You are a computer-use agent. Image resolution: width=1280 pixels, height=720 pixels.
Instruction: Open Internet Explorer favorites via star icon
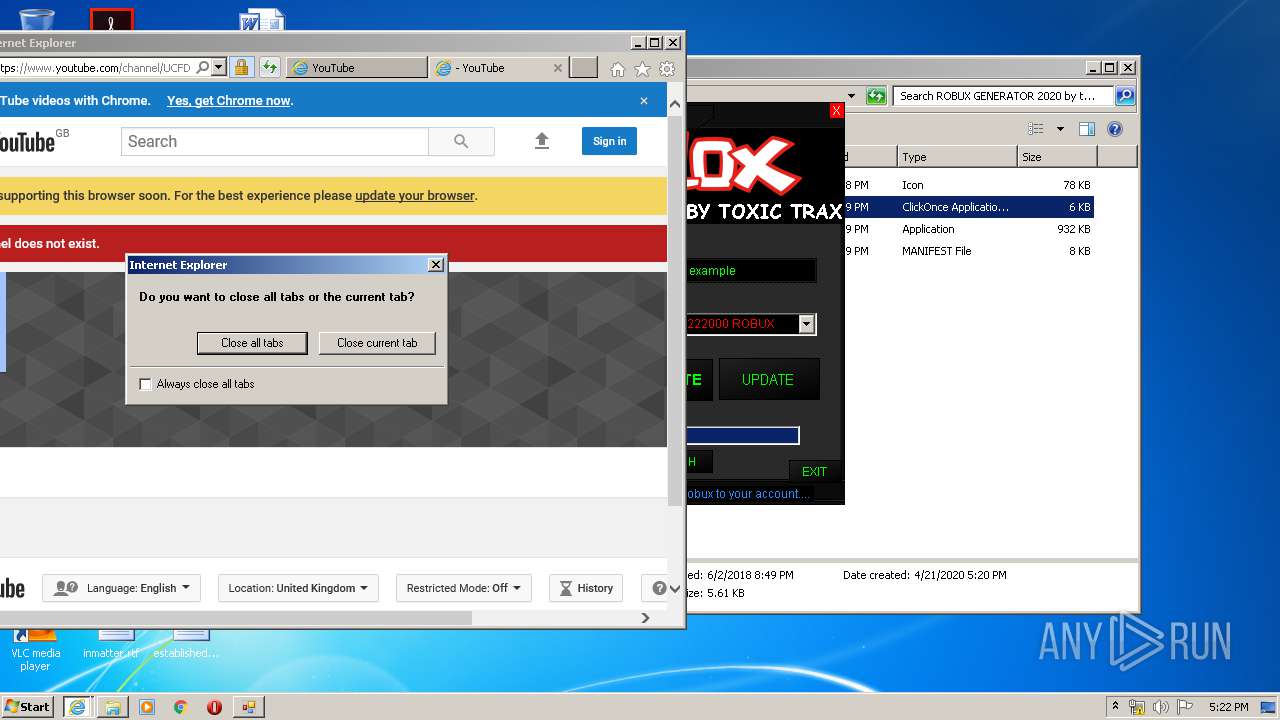click(x=642, y=68)
